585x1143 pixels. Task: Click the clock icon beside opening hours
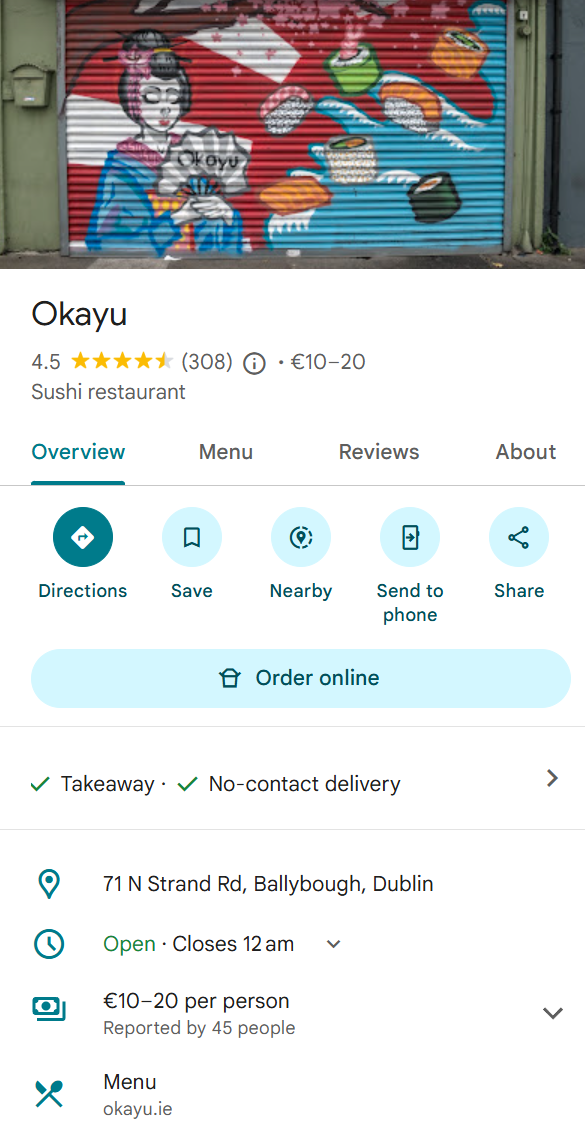pos(48,943)
